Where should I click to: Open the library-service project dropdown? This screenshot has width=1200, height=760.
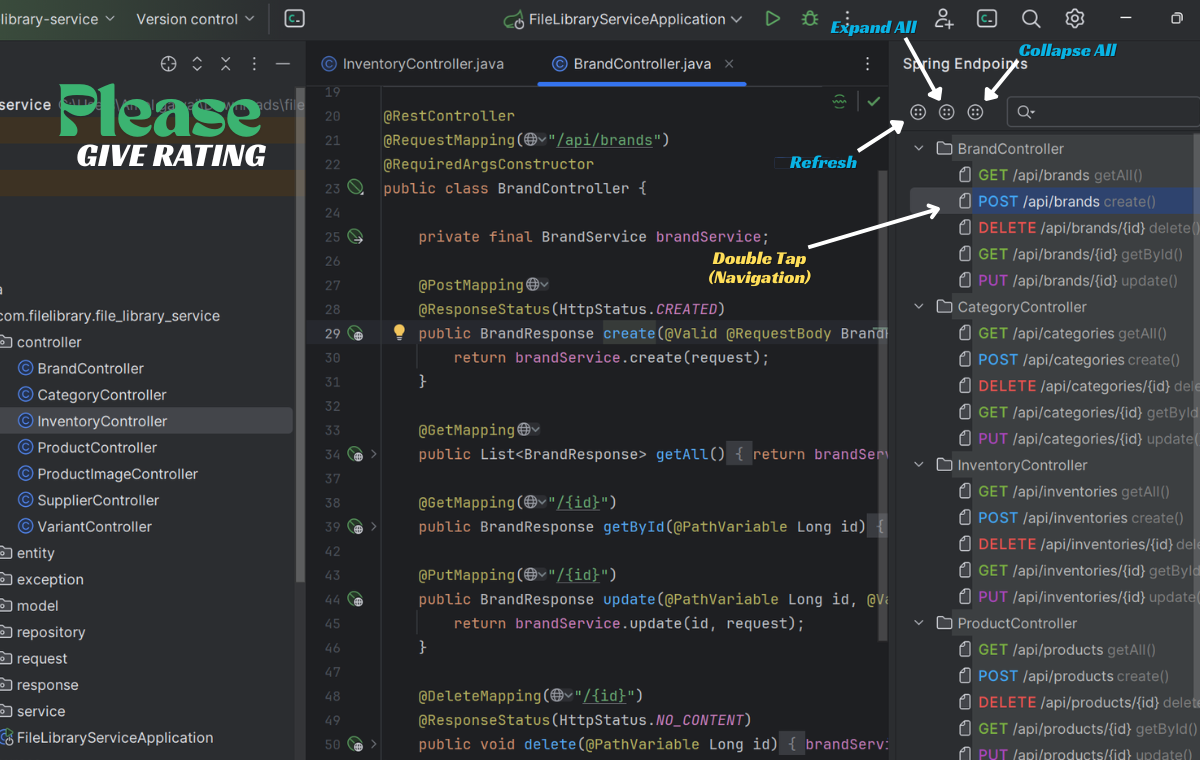[59, 19]
